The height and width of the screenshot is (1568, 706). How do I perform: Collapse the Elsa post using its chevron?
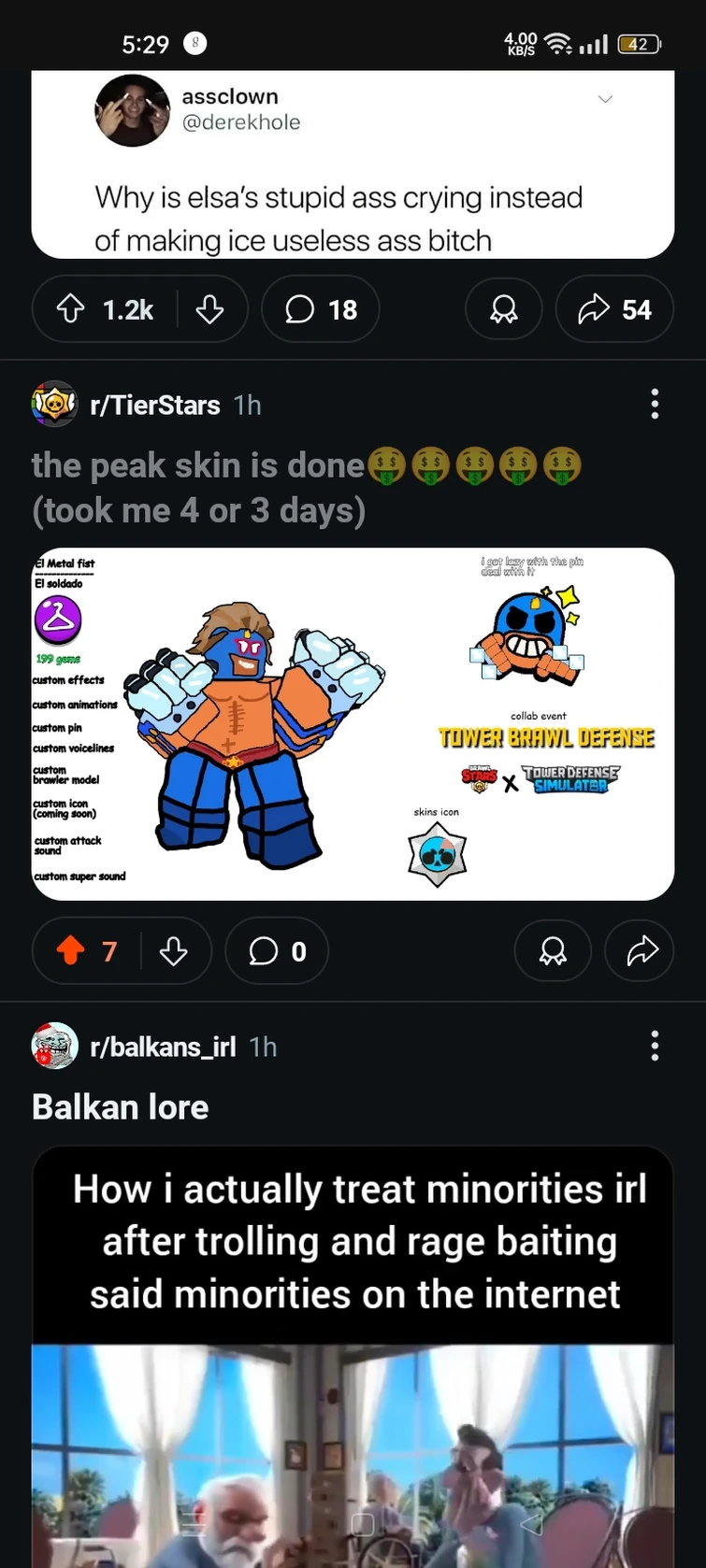(x=606, y=98)
